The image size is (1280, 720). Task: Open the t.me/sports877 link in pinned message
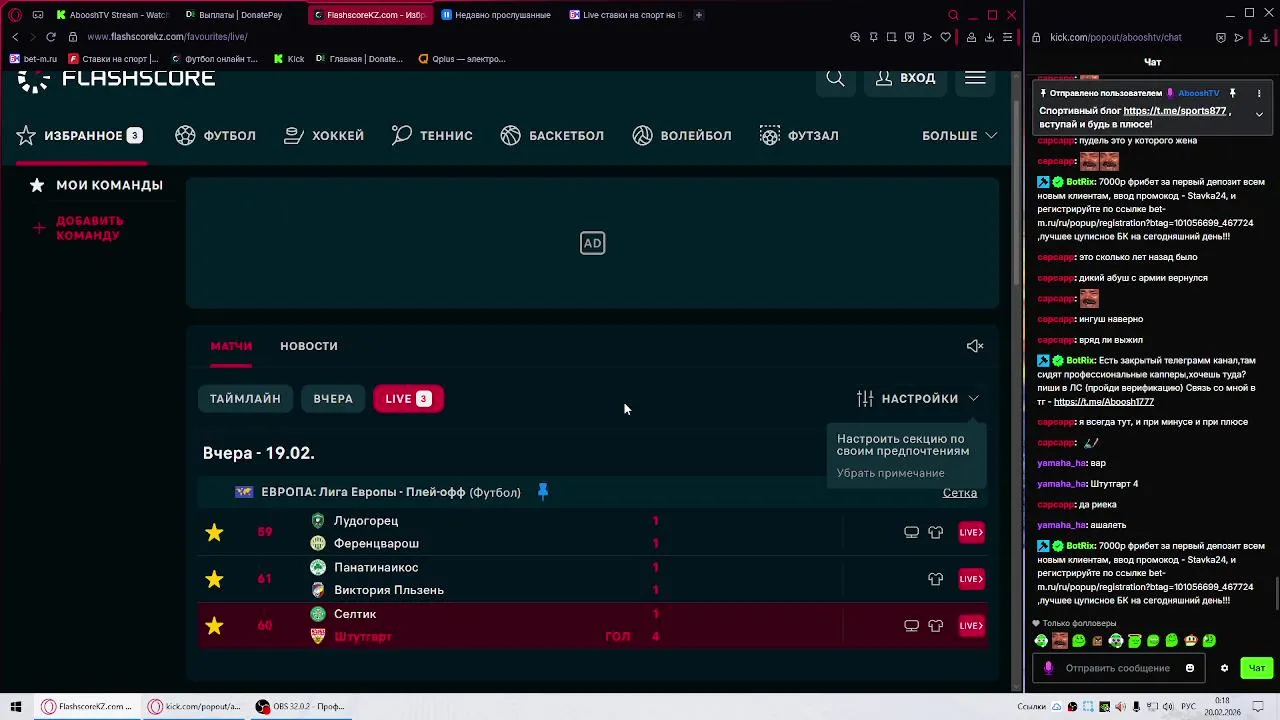click(1174, 111)
